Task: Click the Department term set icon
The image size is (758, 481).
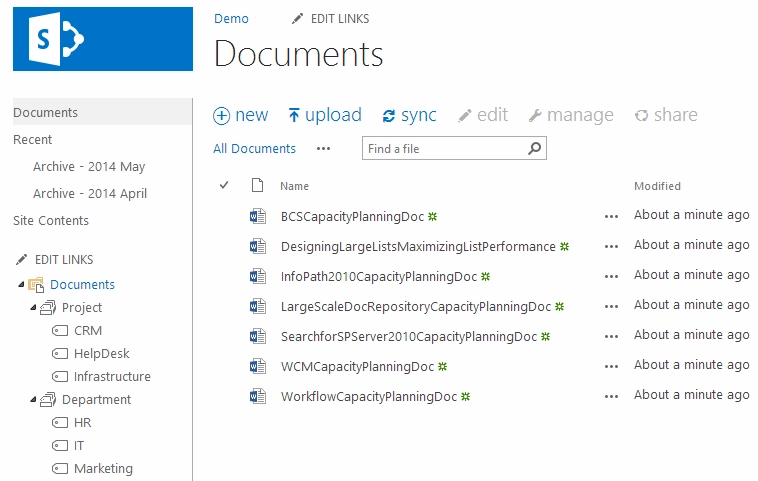Action: [48, 399]
